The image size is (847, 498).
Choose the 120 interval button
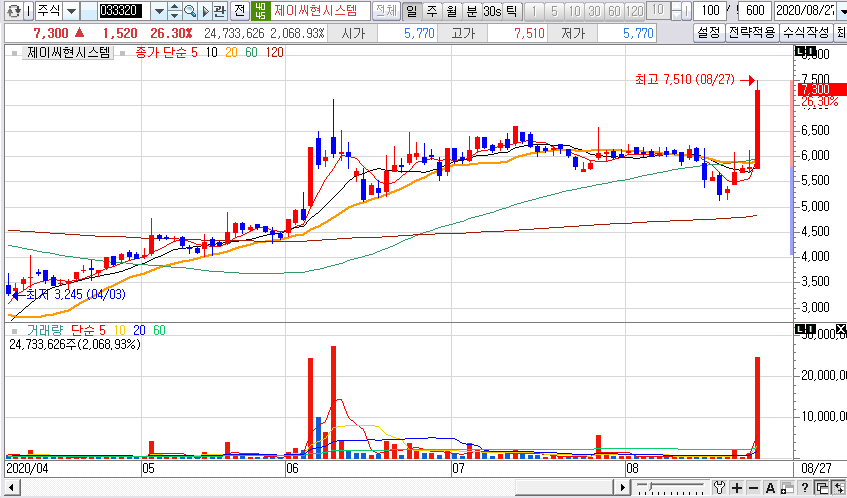click(x=634, y=10)
